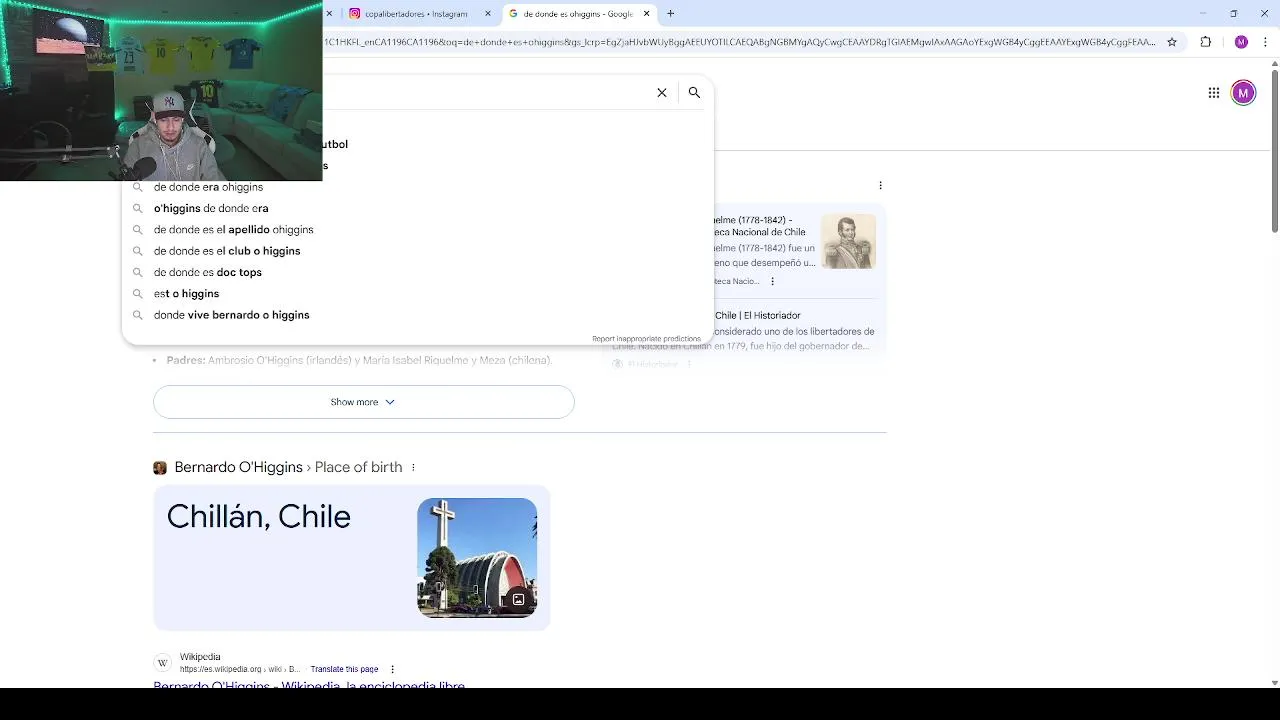The height and width of the screenshot is (720, 1280).
Task: Expand the Show more section
Action: (364, 402)
